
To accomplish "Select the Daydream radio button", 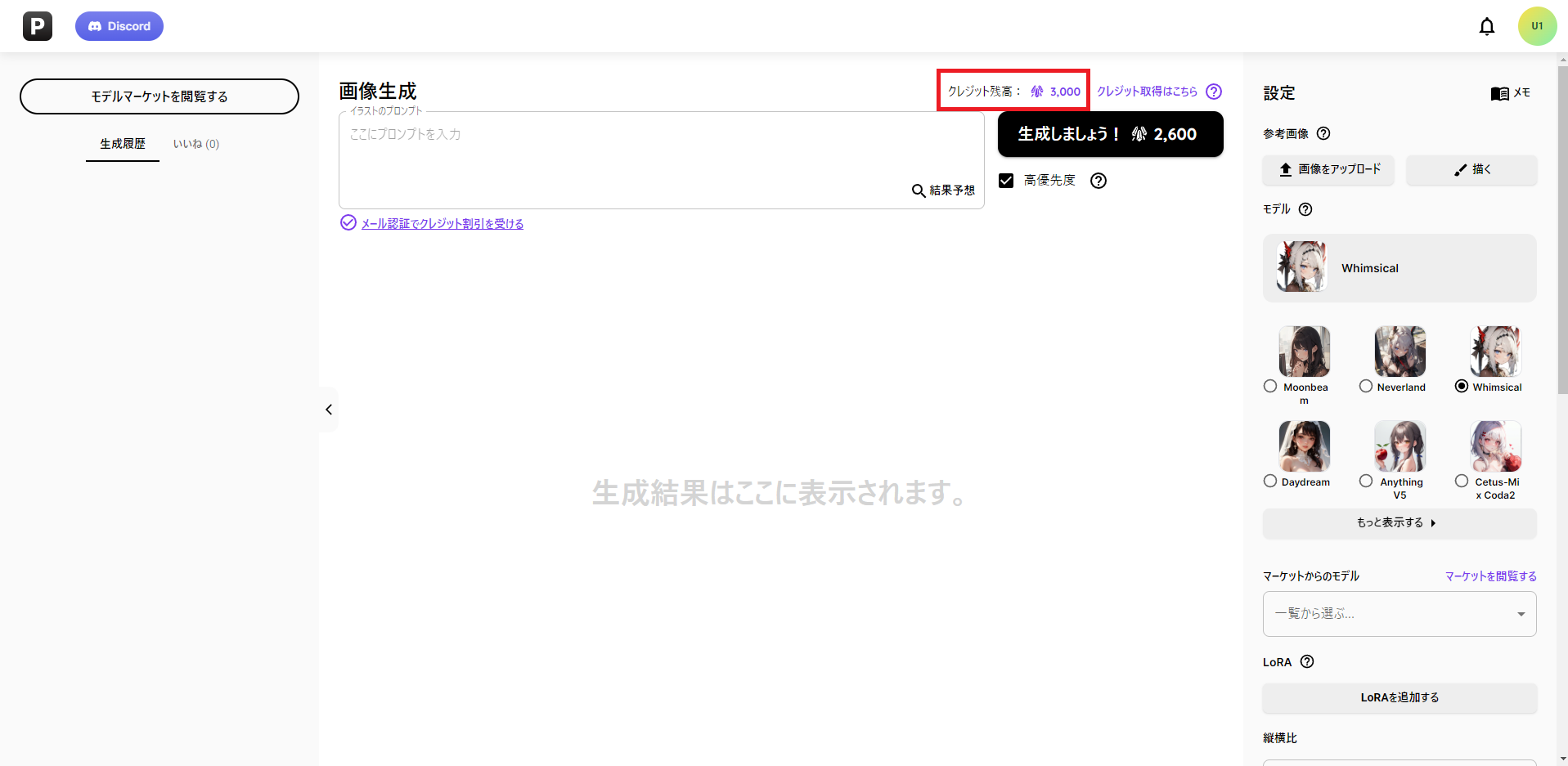I will (x=1270, y=481).
